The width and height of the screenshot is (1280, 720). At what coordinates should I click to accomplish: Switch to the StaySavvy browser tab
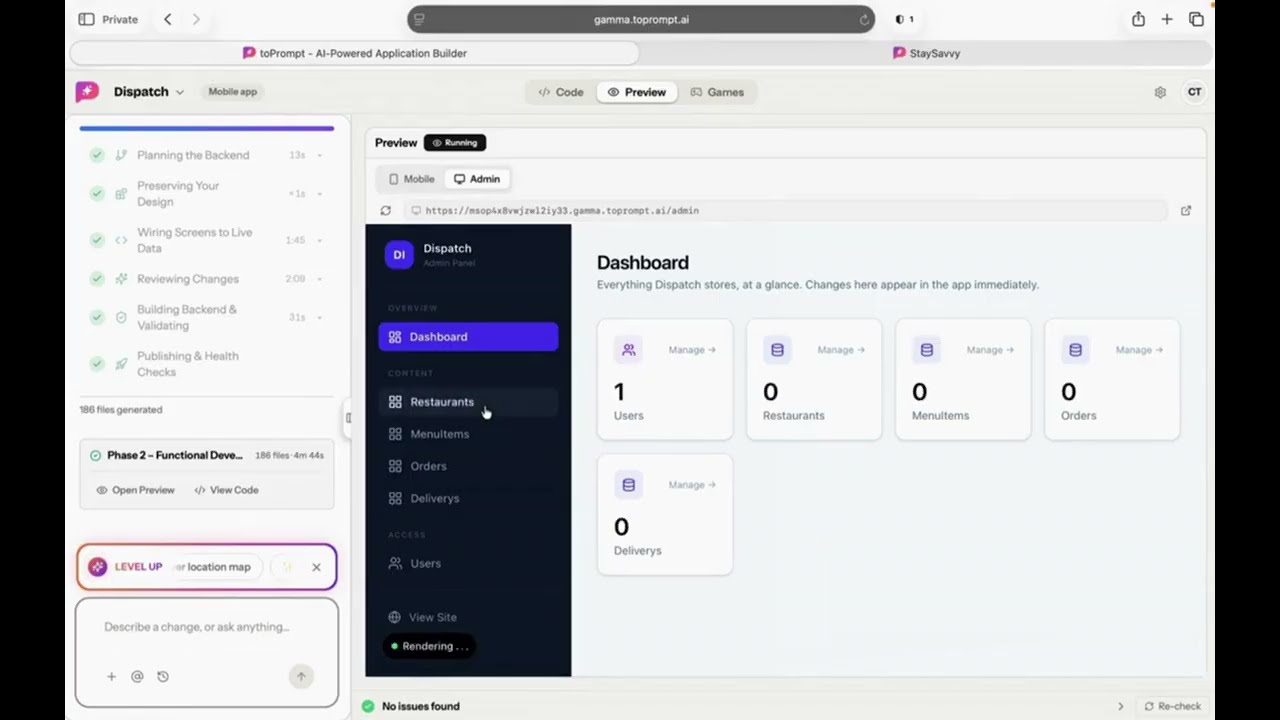(927, 53)
